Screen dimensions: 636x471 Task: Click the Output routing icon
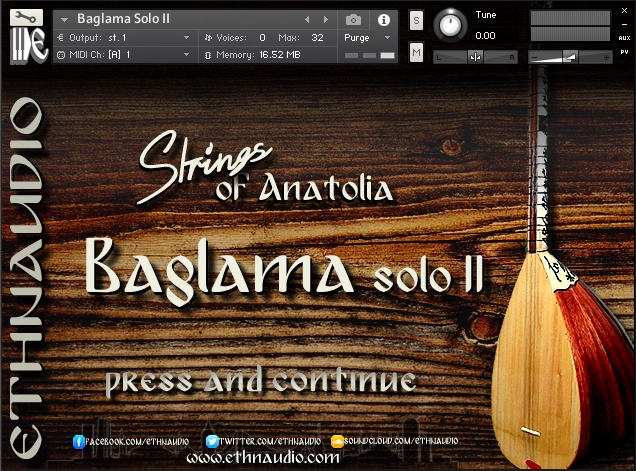pyautogui.click(x=60, y=38)
